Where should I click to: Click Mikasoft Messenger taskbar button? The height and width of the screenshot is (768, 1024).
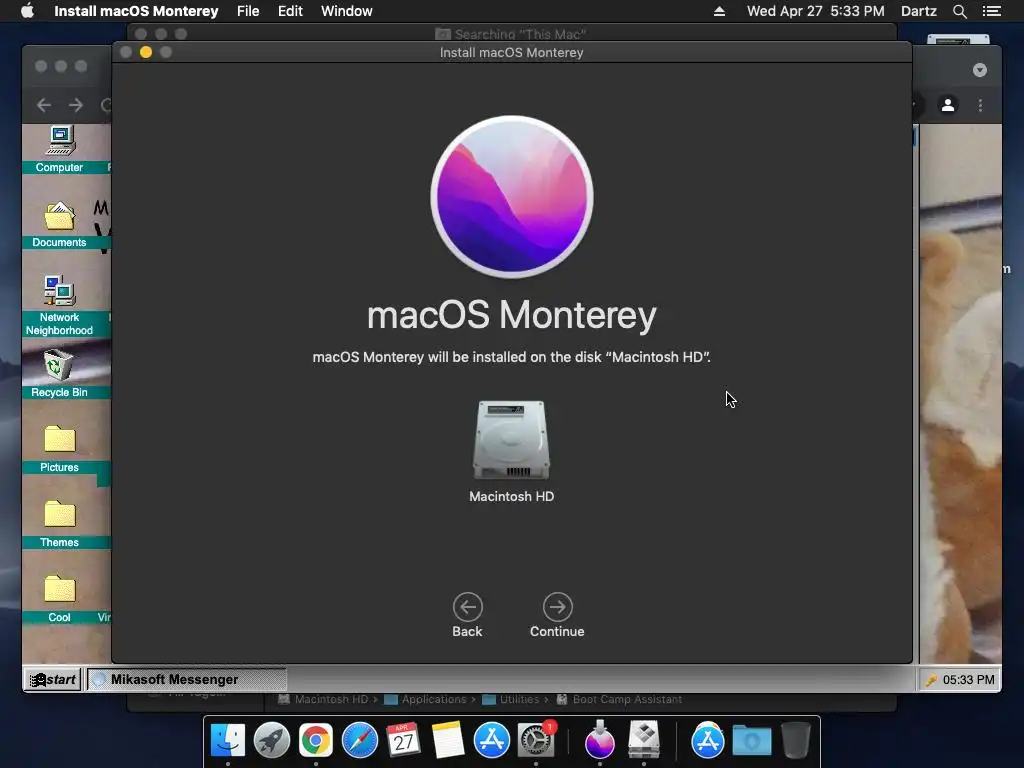(187, 679)
